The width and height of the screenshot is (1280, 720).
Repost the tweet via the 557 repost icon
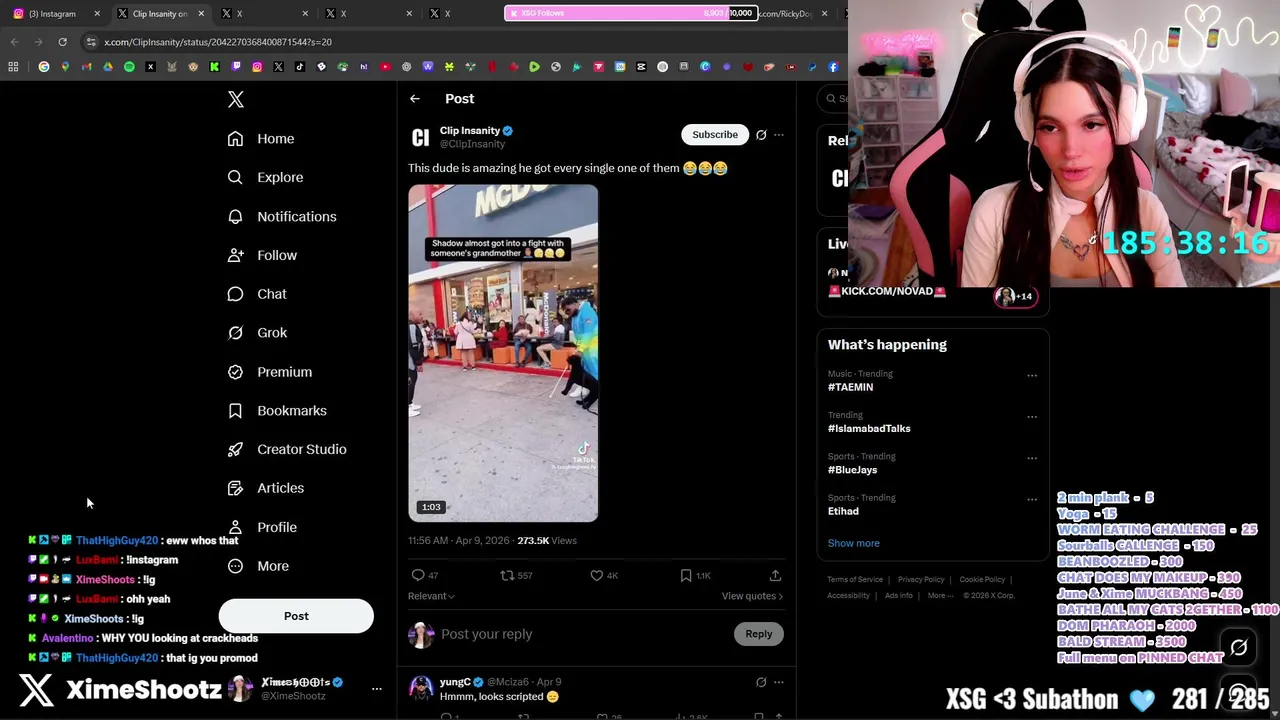507,575
